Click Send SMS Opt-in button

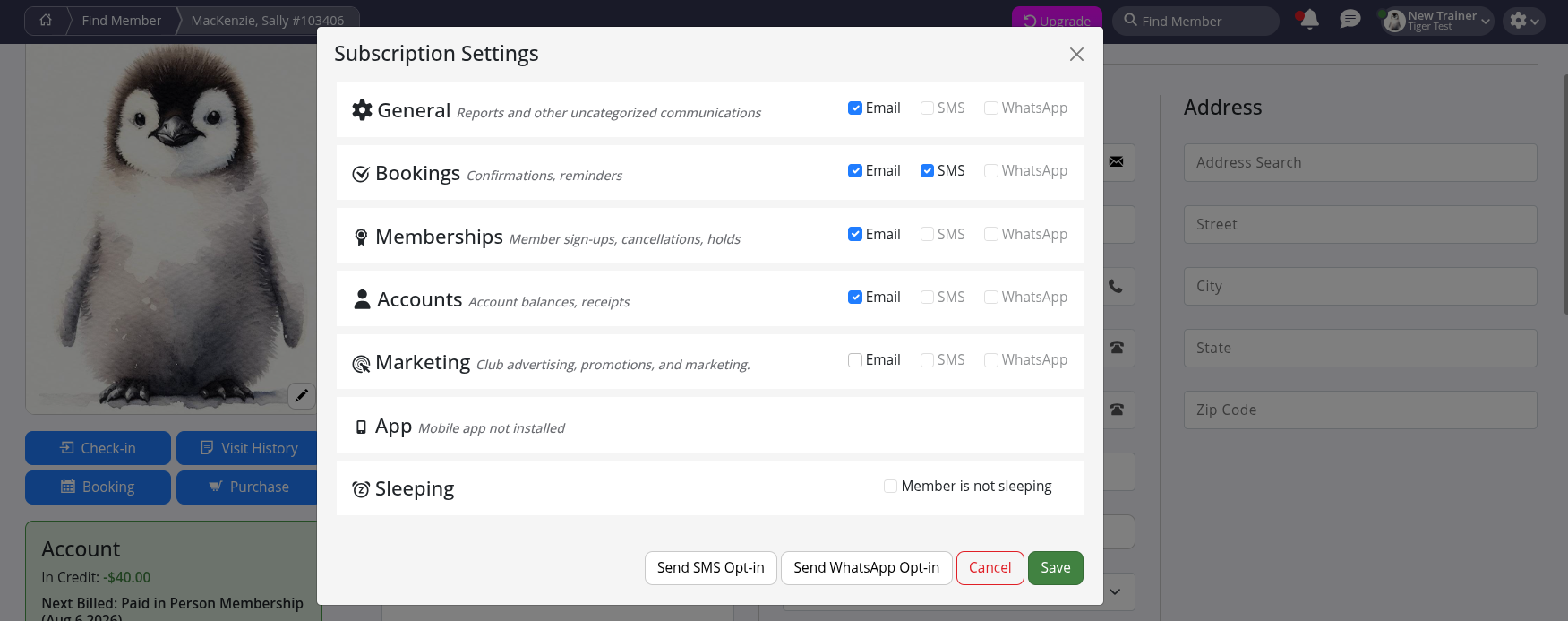(x=711, y=568)
